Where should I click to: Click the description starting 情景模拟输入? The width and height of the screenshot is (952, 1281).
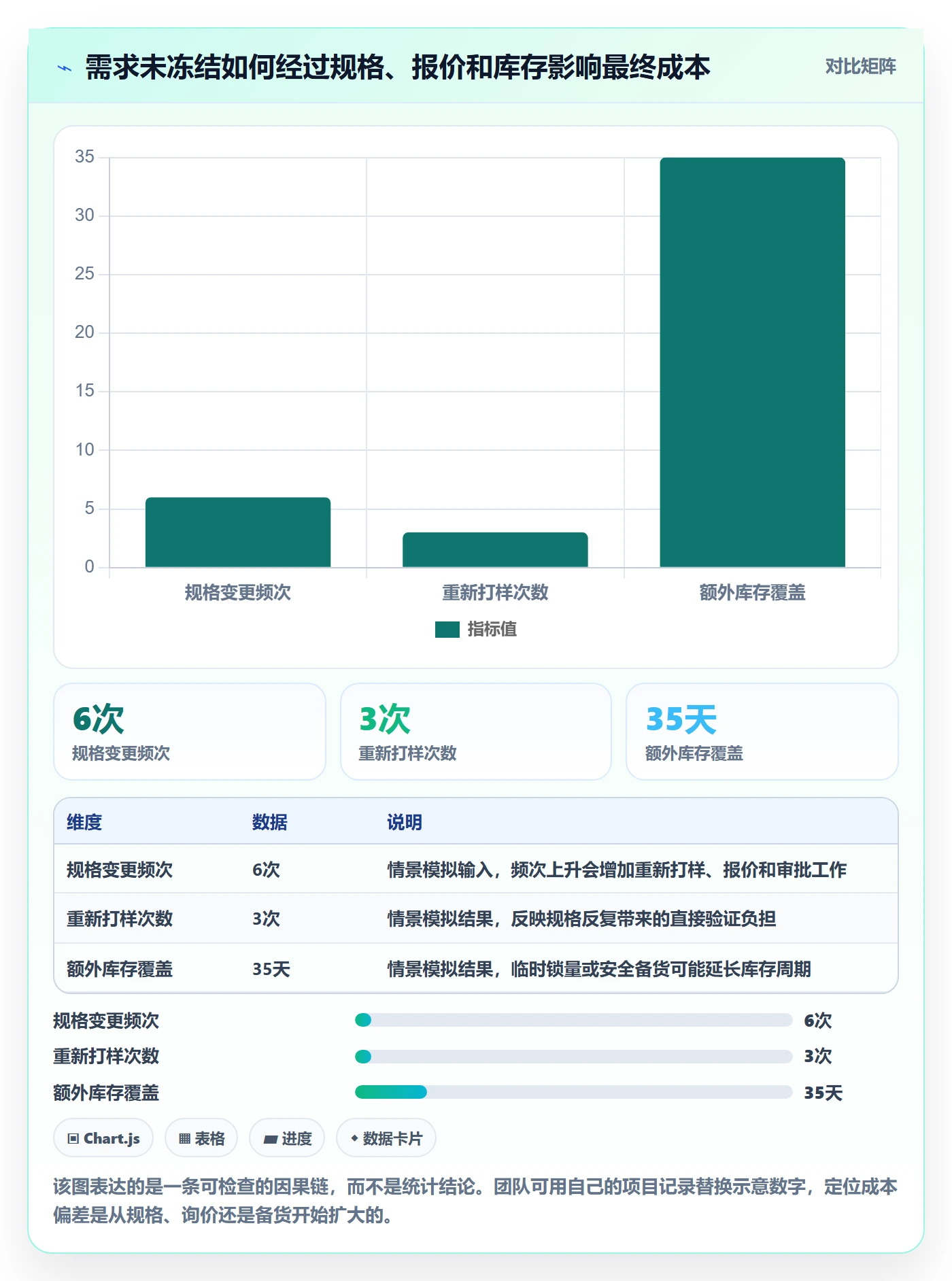pyautogui.click(x=617, y=870)
